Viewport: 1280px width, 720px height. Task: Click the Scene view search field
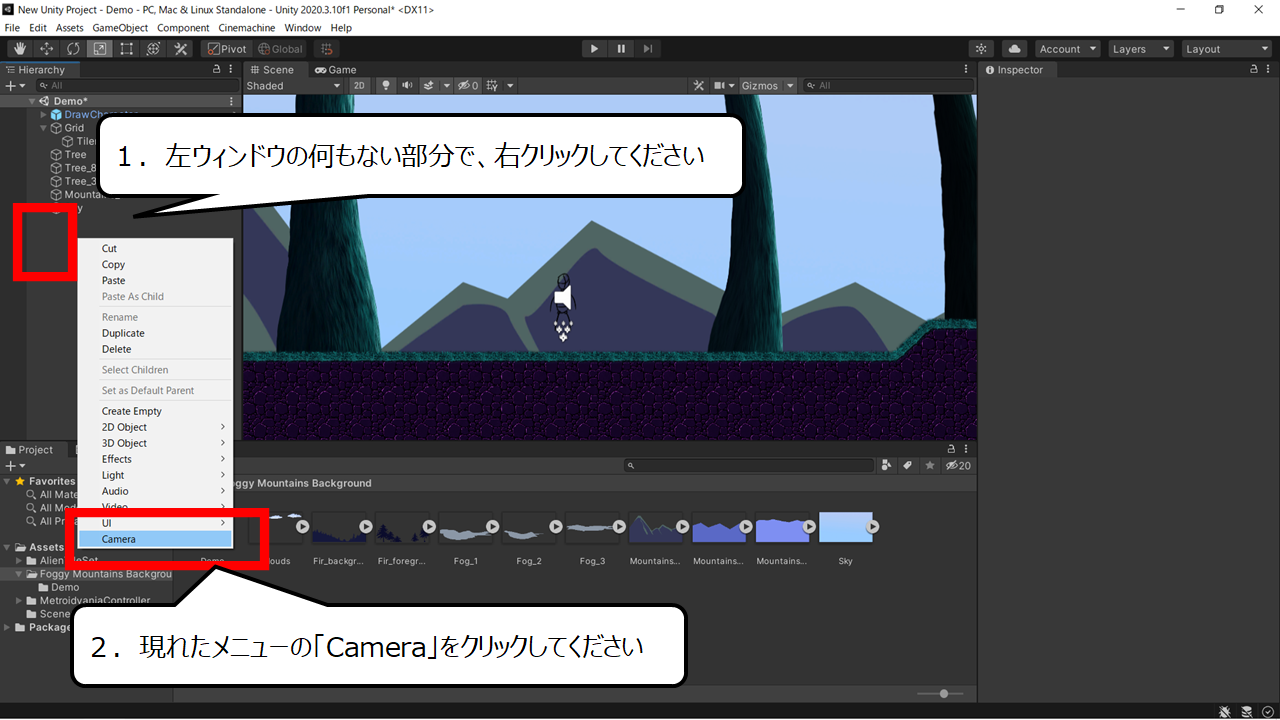[888, 86]
